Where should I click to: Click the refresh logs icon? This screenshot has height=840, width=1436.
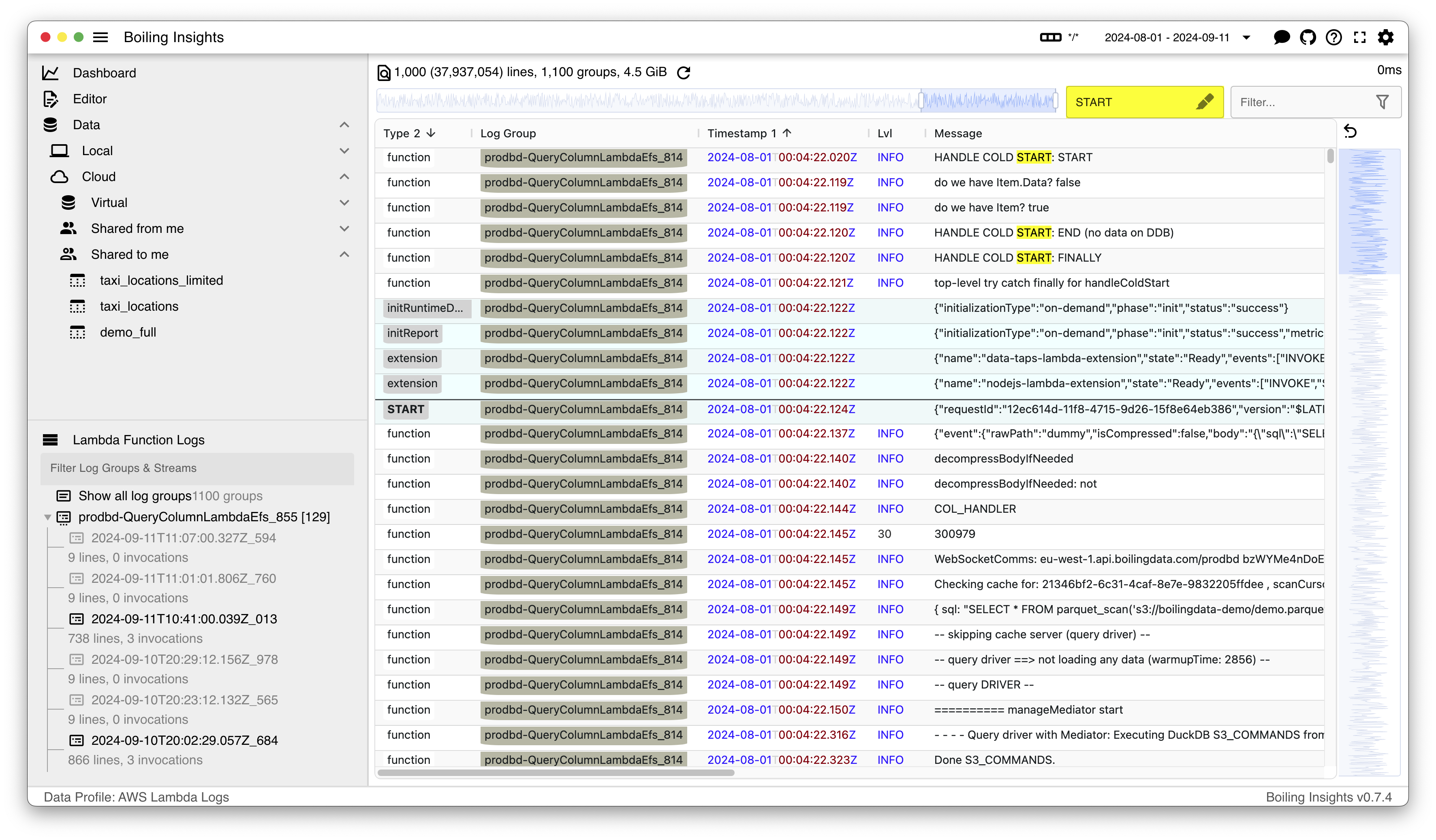point(683,73)
